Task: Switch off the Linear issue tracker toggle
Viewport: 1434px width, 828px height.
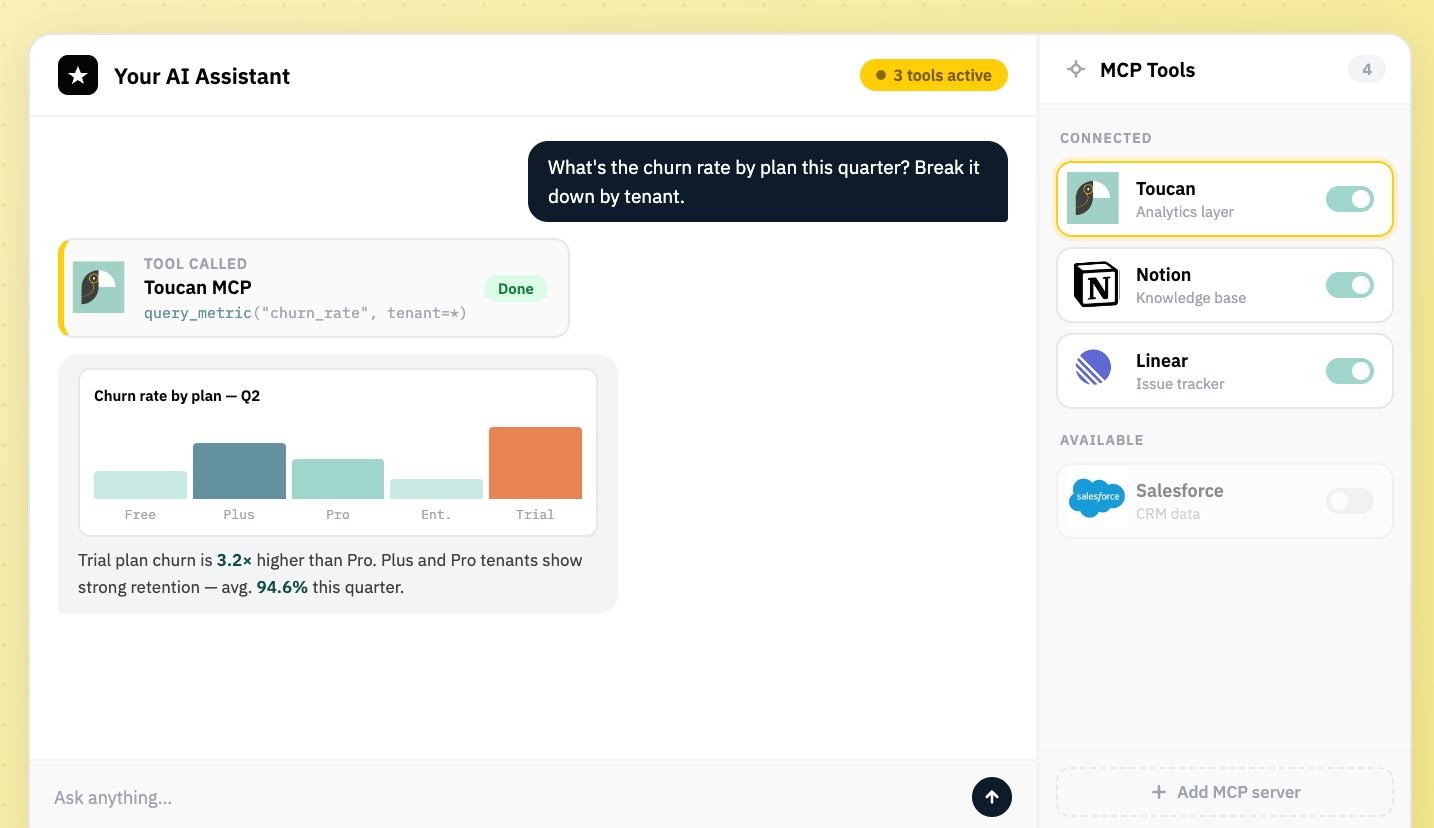Action: [1350, 371]
